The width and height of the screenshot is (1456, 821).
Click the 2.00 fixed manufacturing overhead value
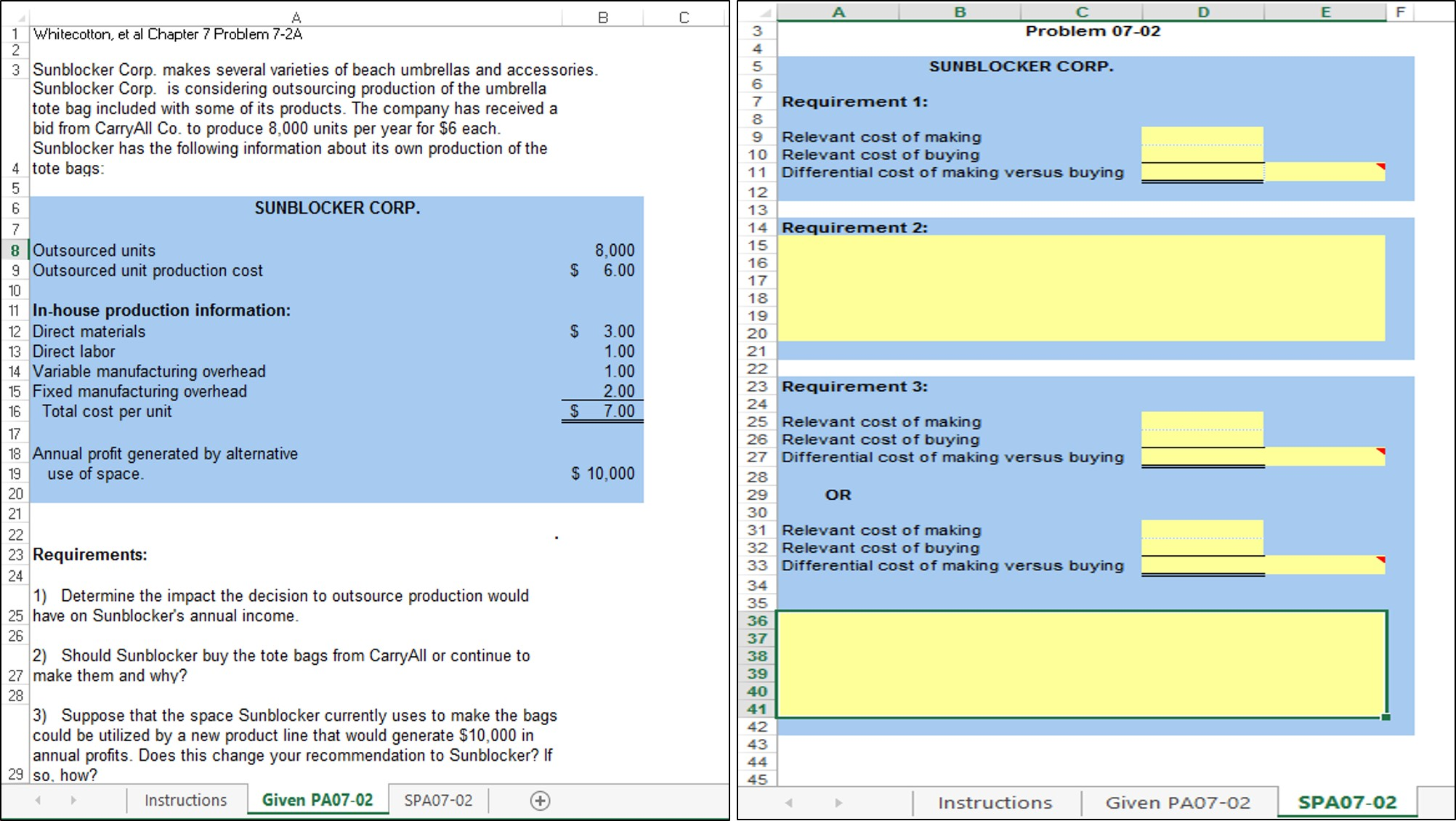pyautogui.click(x=618, y=391)
